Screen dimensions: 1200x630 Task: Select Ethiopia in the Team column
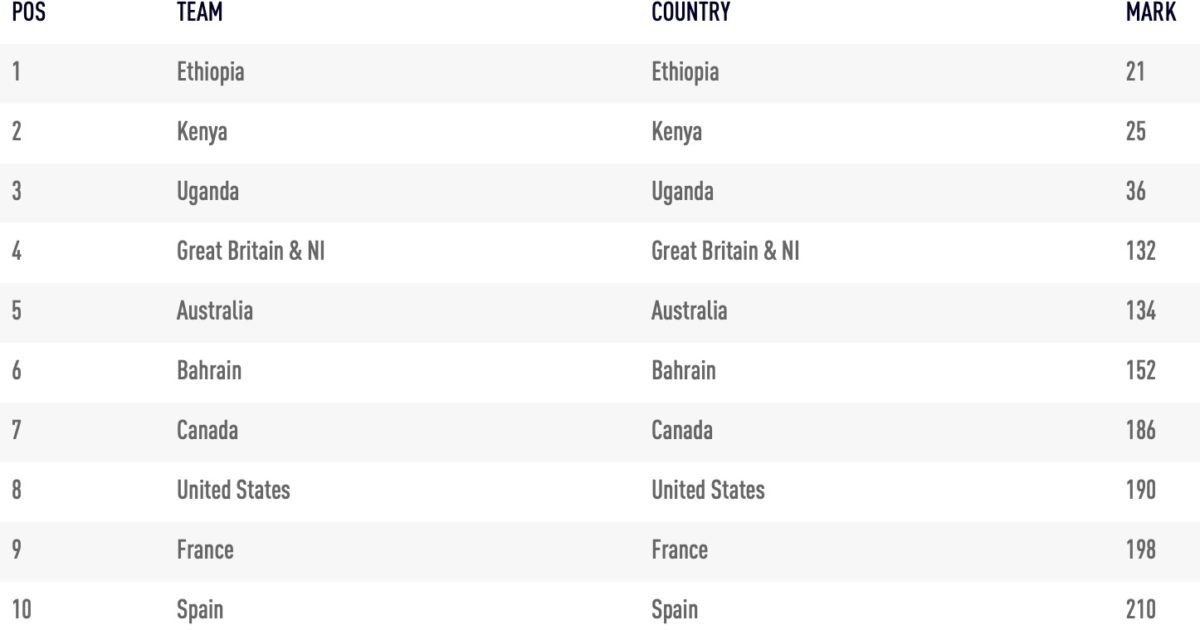tap(210, 72)
